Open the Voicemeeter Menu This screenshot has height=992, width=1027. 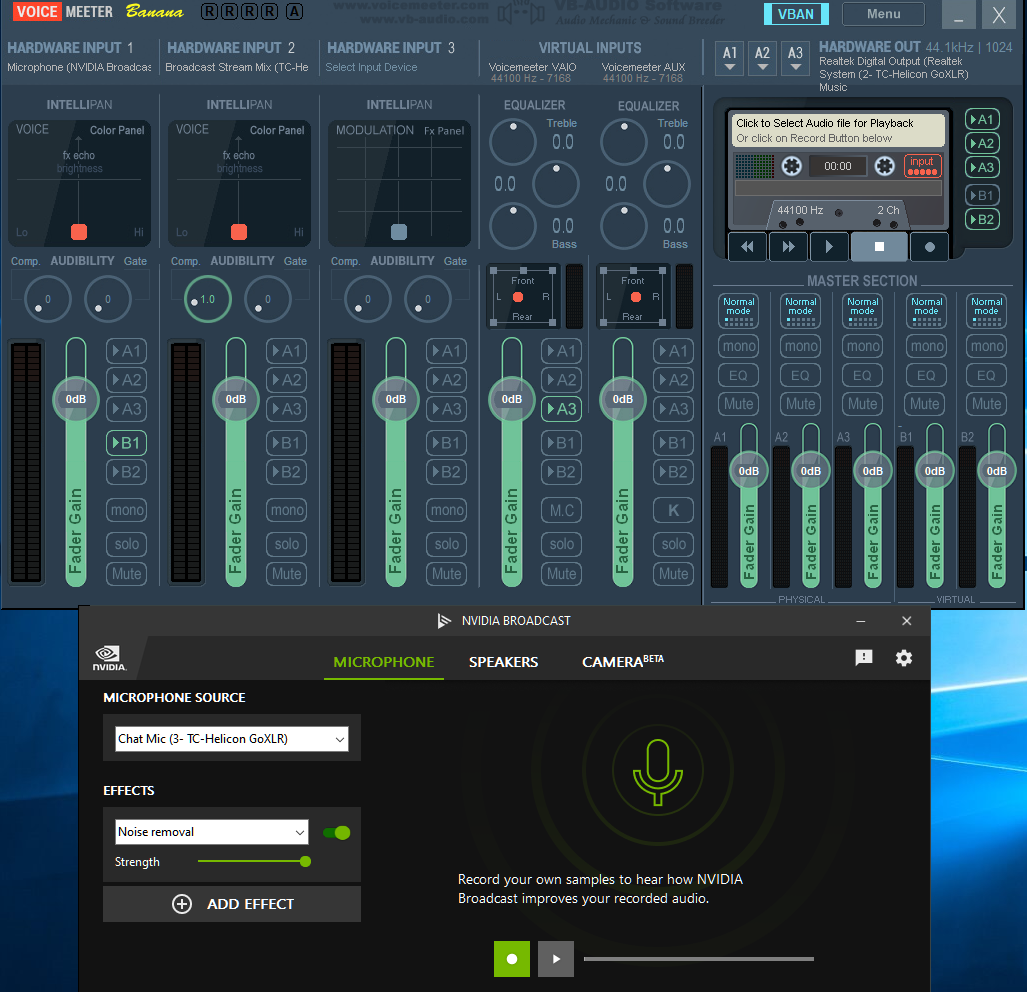click(883, 14)
